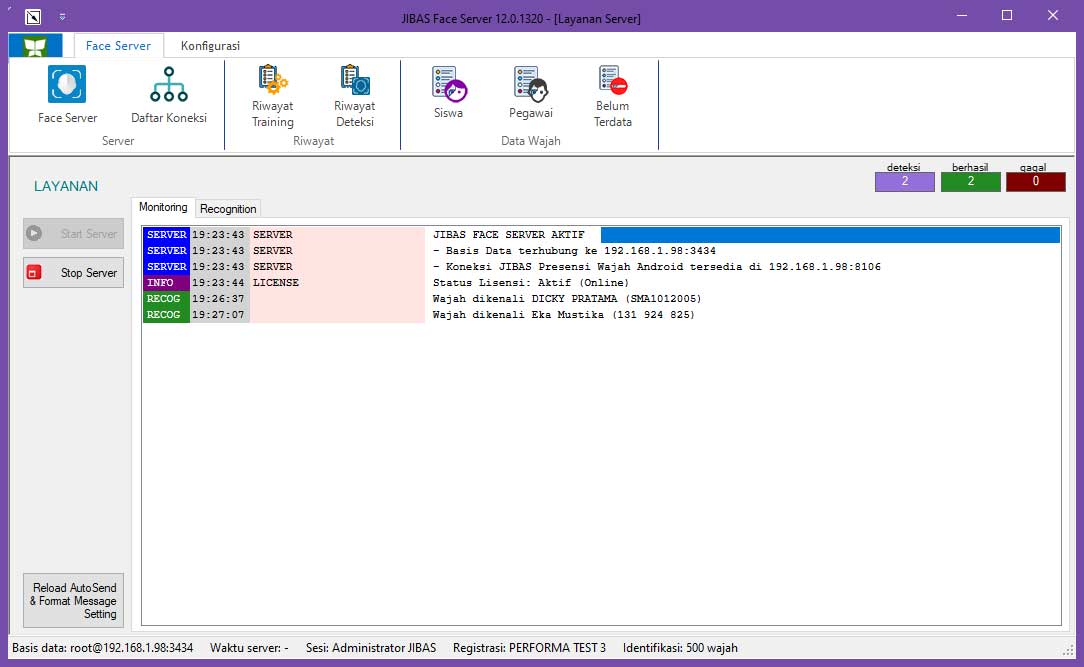Open Belum Terdata list
The image size is (1084, 667).
click(x=613, y=96)
